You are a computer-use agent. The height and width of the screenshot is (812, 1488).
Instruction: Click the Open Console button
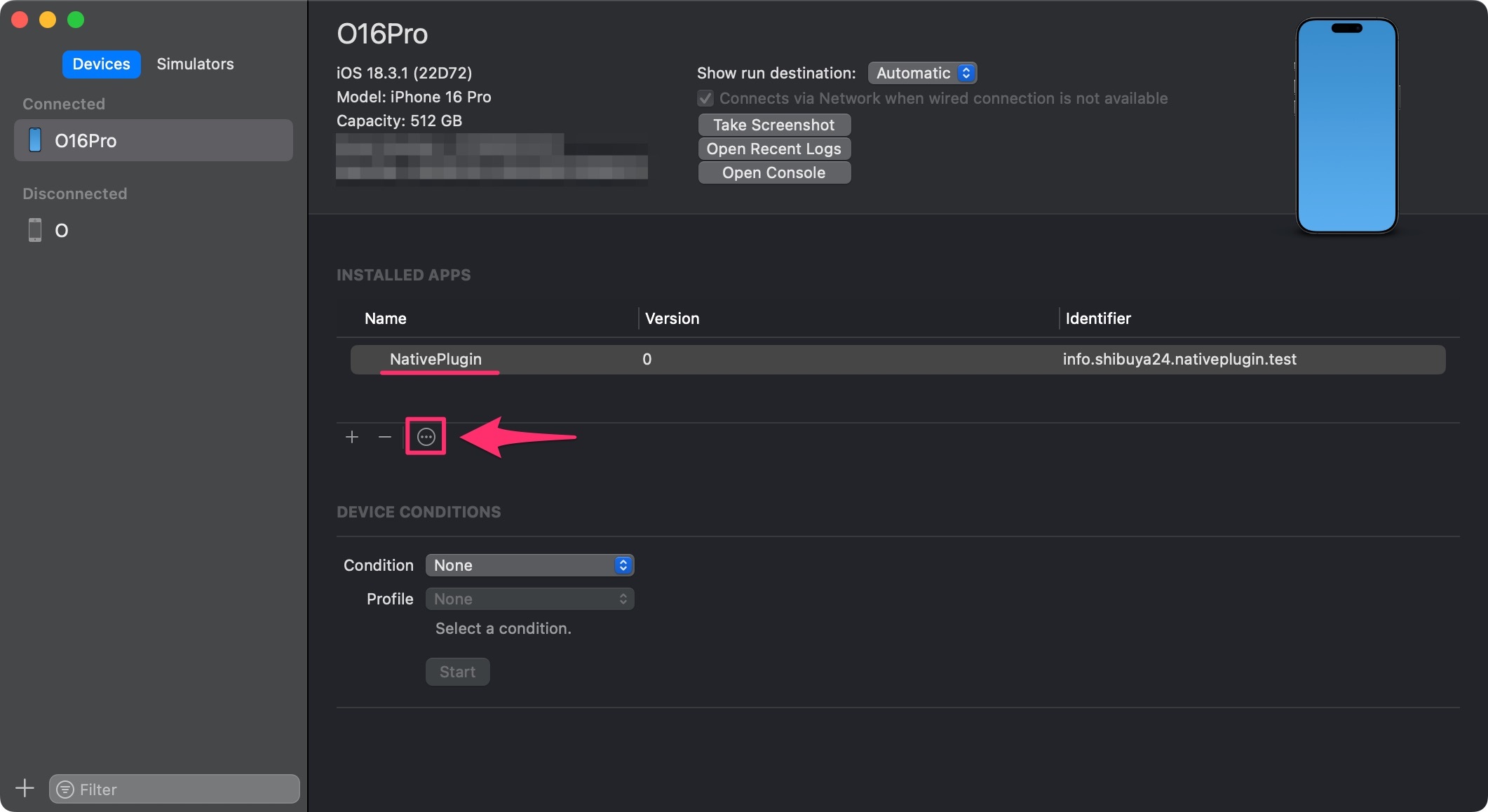click(x=774, y=172)
